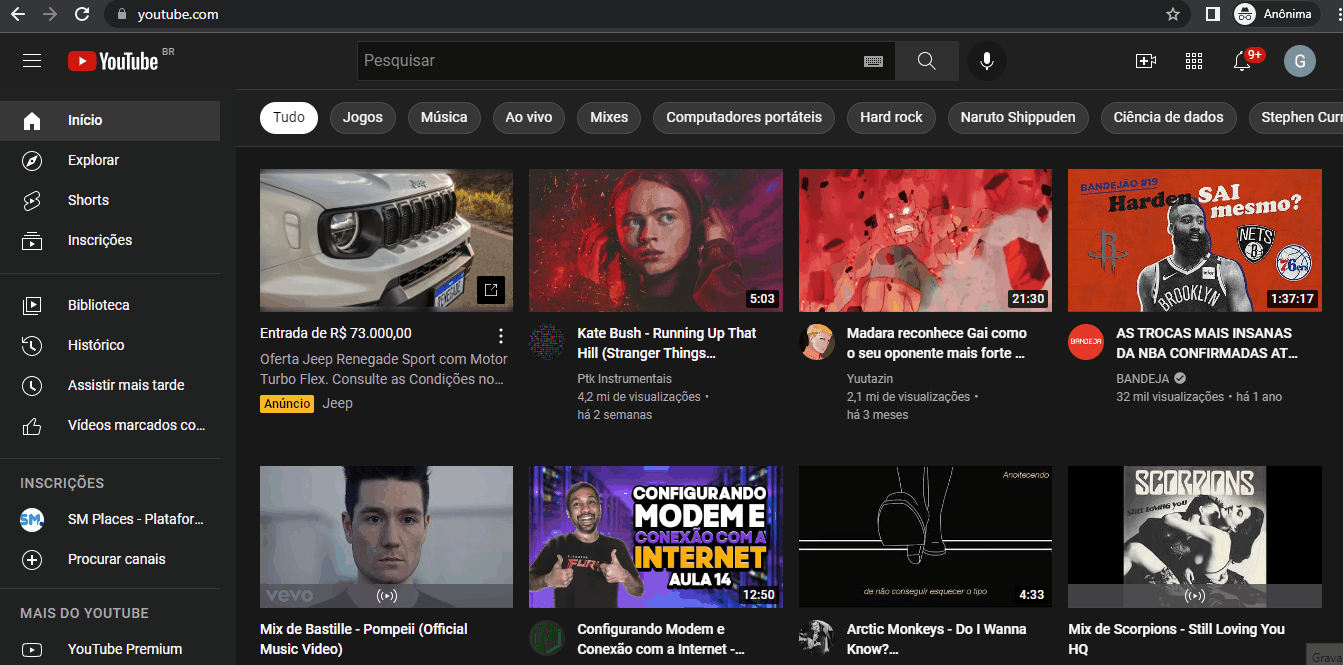Open Vídeos marcados com gostei
The height and width of the screenshot is (665, 1343).
pos(110,425)
